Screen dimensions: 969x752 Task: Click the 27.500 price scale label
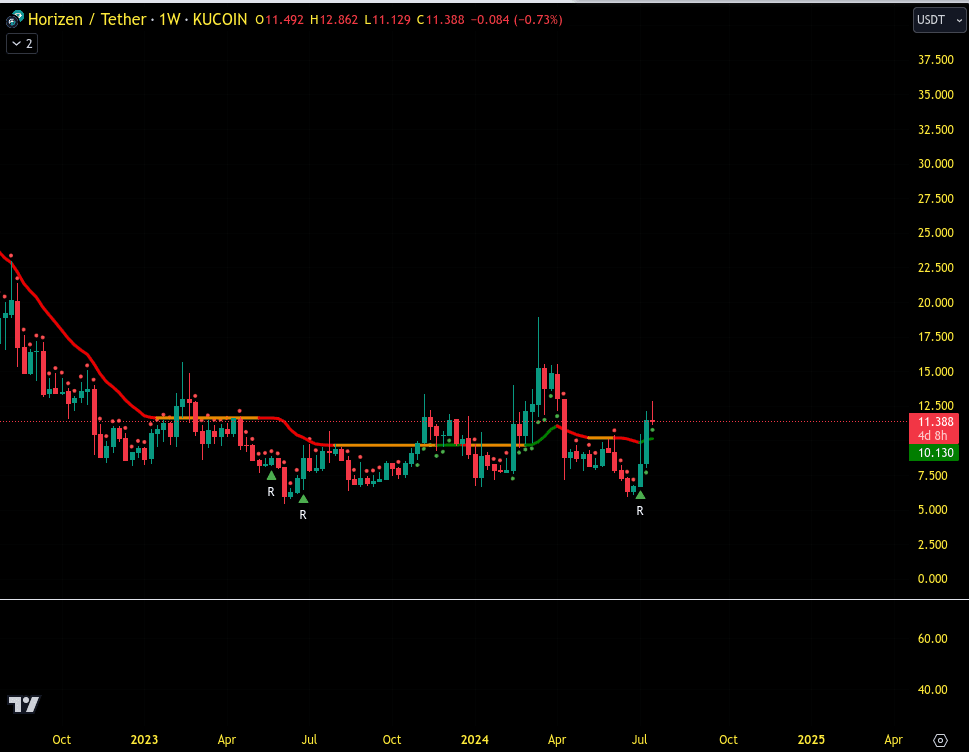point(936,199)
